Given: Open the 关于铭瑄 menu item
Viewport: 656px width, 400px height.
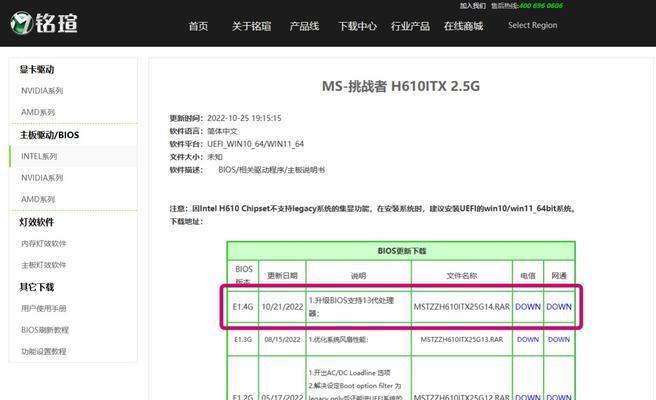Looking at the screenshot, I should click(x=251, y=26).
